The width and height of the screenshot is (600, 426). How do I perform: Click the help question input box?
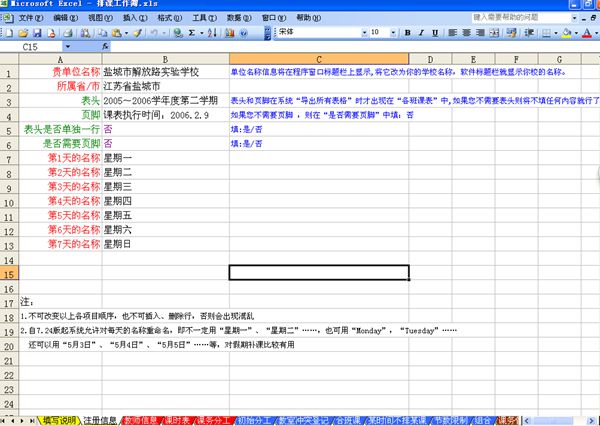(521, 18)
